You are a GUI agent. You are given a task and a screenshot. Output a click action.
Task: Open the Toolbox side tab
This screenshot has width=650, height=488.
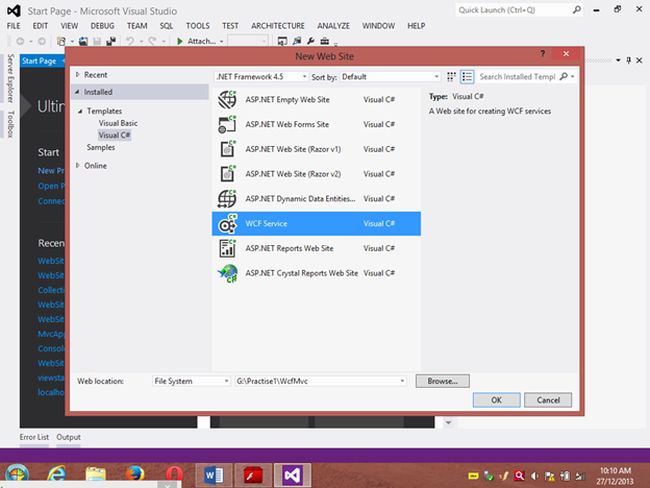click(x=10, y=124)
